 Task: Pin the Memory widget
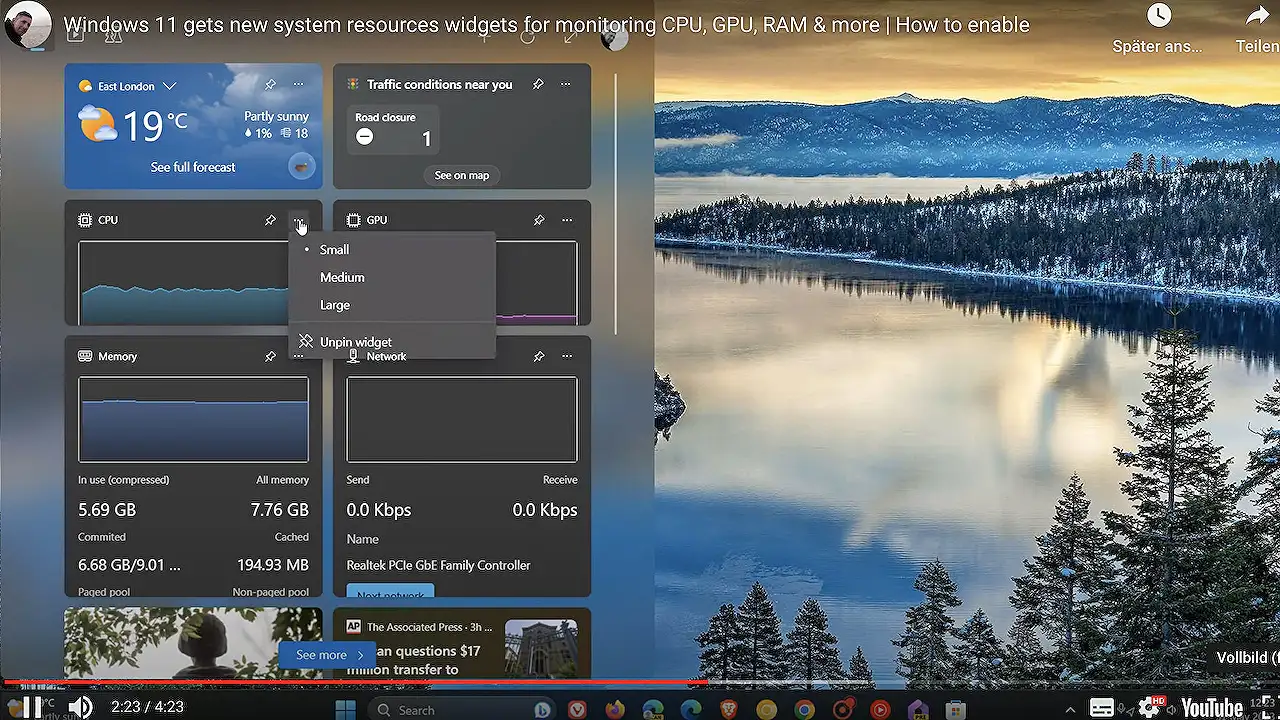coord(270,356)
